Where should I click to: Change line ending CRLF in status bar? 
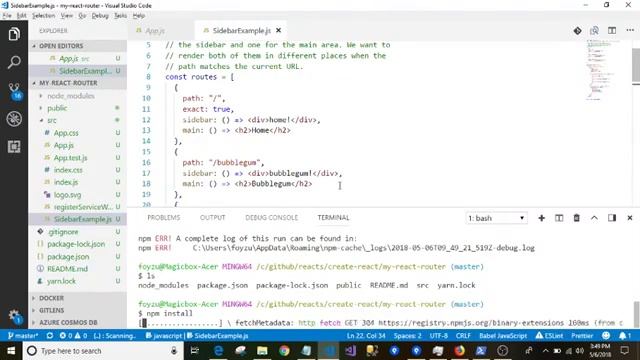click(x=463, y=336)
